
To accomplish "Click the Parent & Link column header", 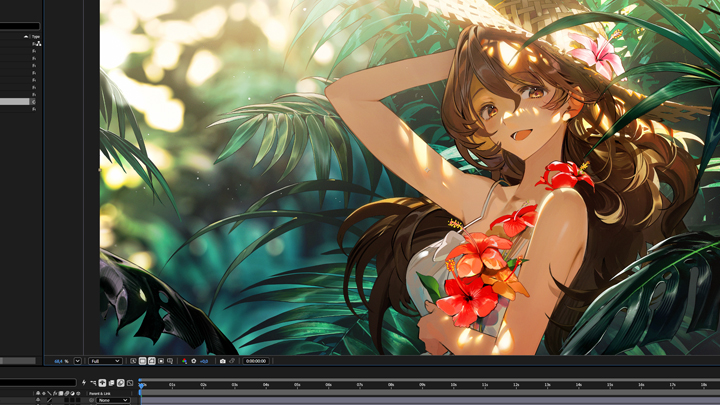I will tap(100, 394).
